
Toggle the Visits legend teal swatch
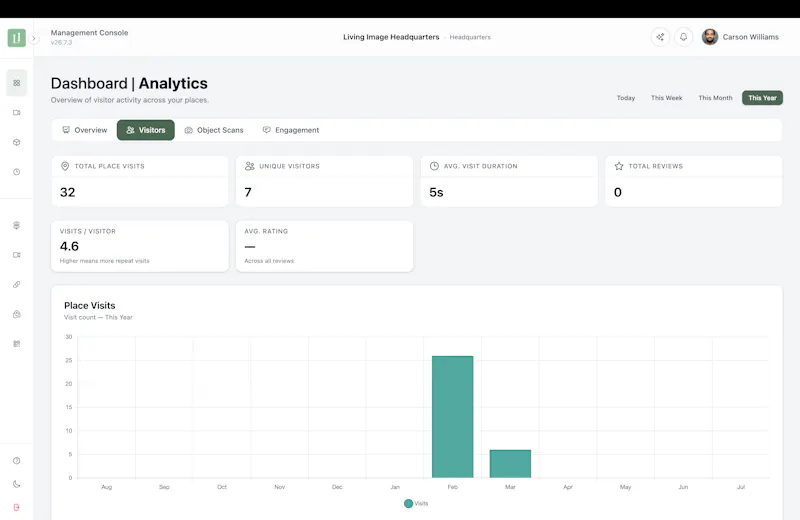coord(408,504)
